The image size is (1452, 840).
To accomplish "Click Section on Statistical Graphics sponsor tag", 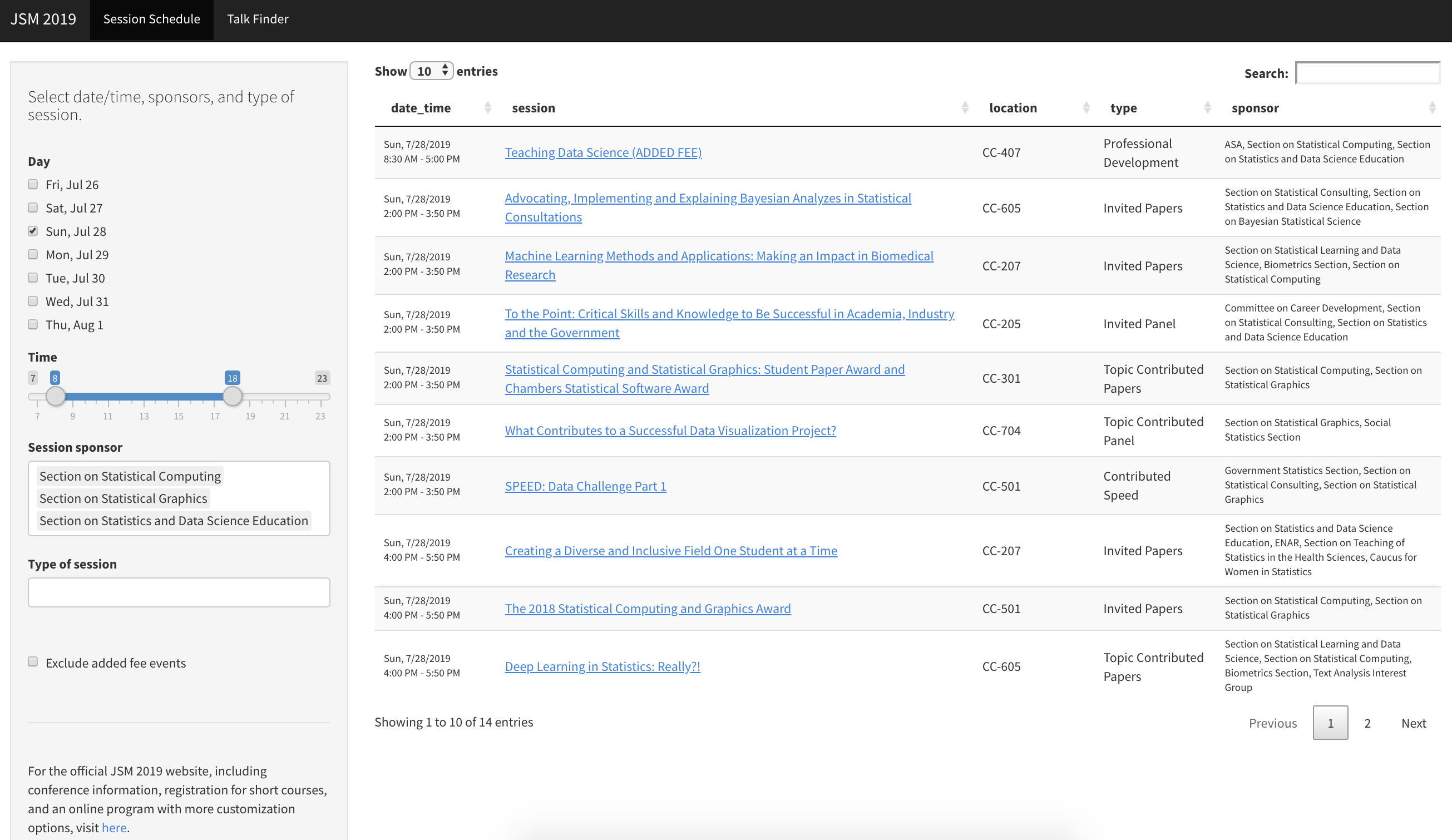I will click(x=124, y=498).
